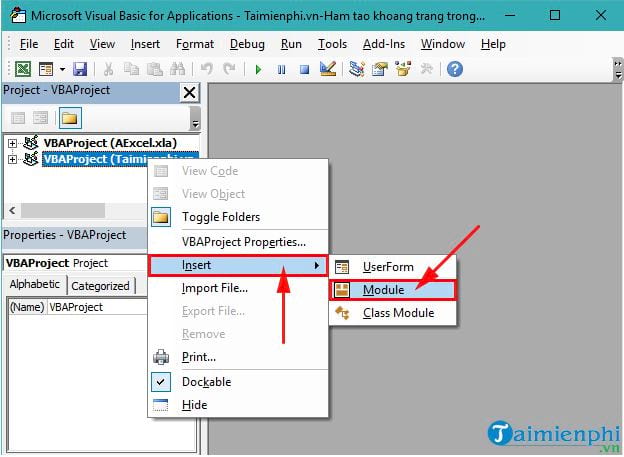Click the Reset stop toolbar icon

[x=304, y=70]
